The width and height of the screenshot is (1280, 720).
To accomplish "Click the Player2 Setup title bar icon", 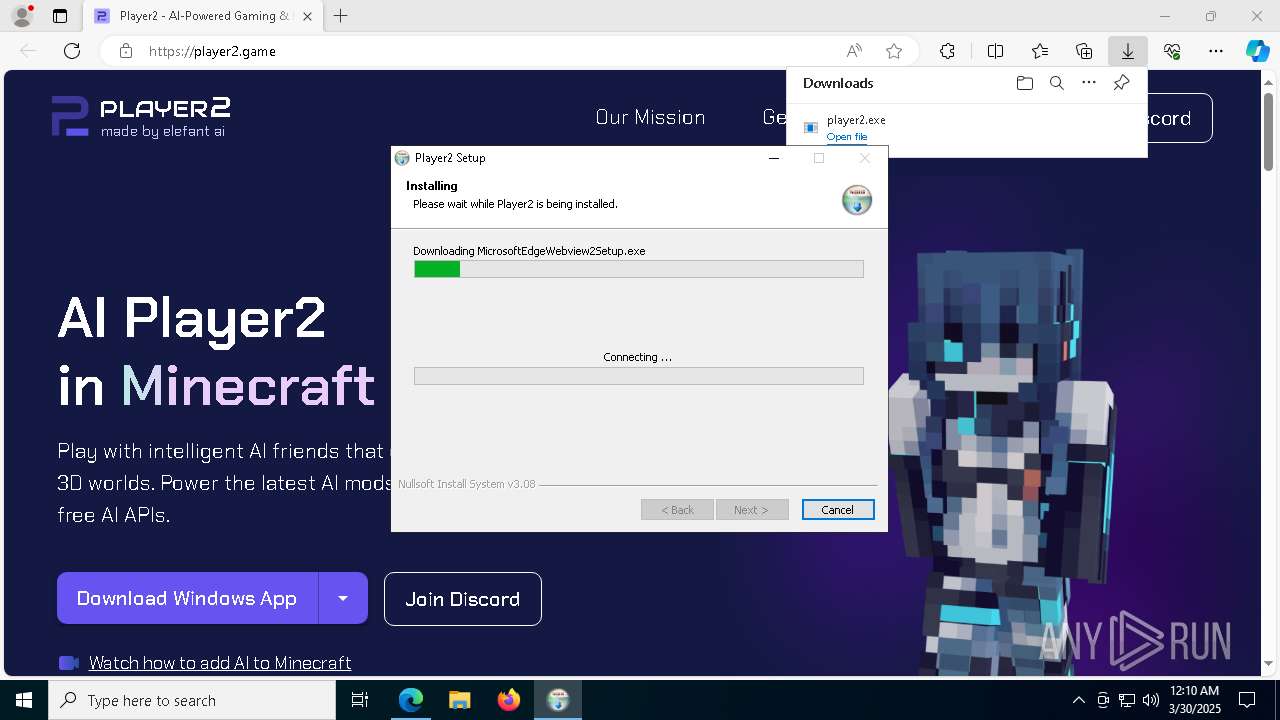I will (402, 158).
